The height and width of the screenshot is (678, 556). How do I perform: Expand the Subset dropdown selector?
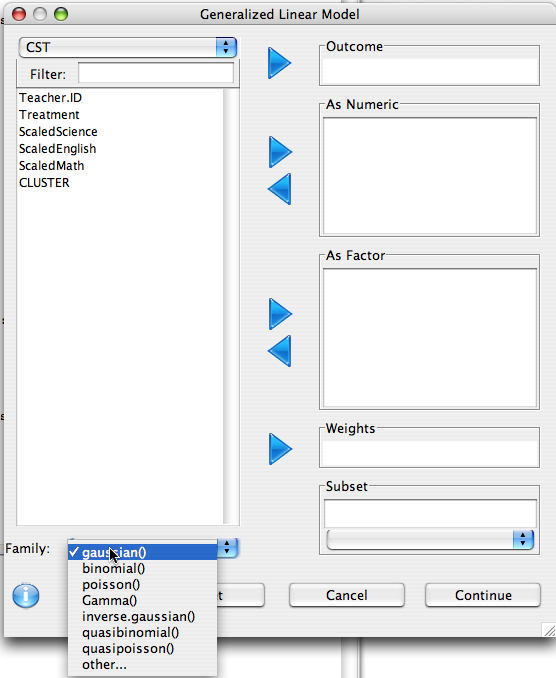click(x=430, y=539)
